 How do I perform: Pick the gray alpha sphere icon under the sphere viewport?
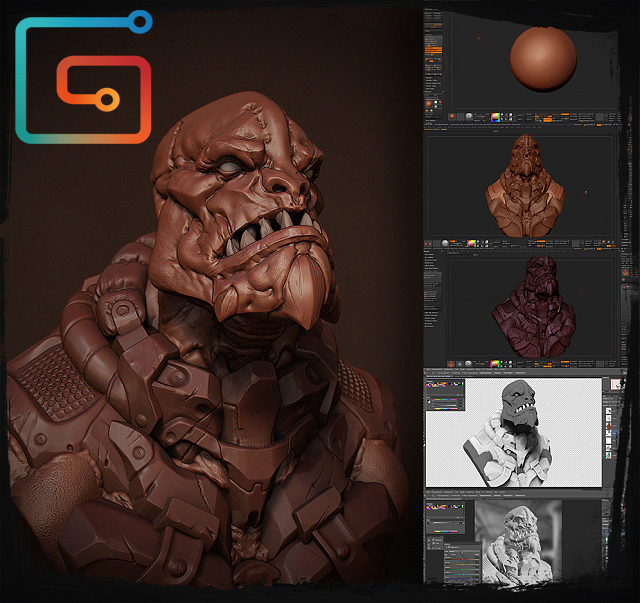(x=469, y=116)
